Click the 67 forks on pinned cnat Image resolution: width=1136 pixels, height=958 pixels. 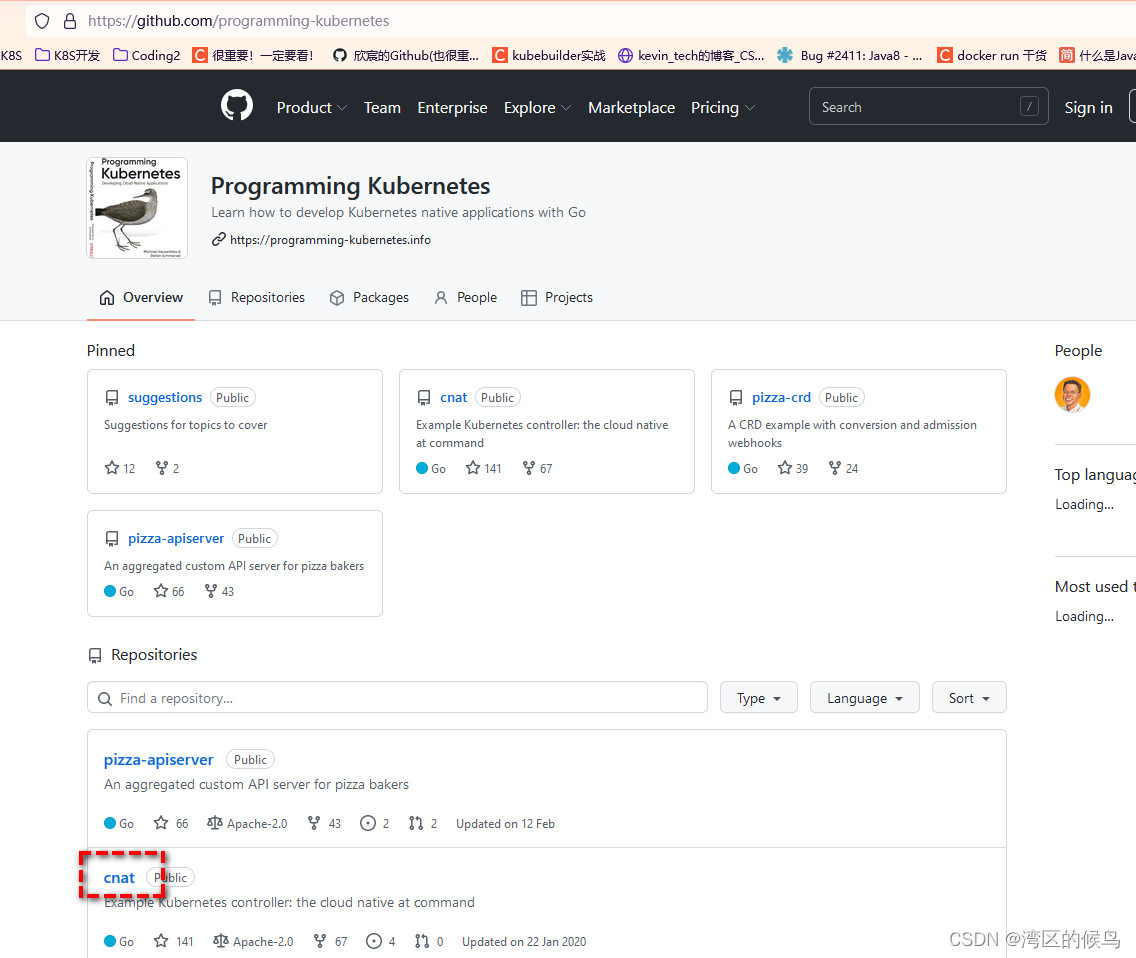pos(538,468)
